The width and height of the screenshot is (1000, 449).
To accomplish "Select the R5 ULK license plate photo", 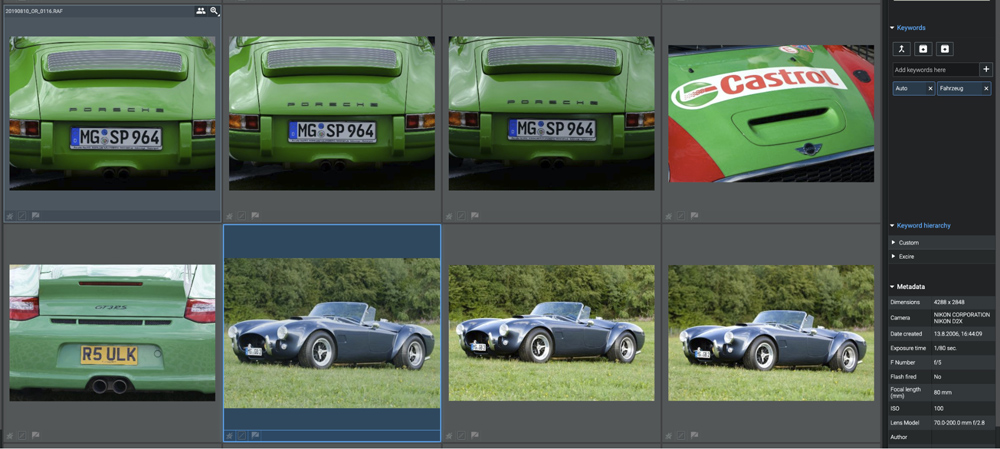I will coord(112,332).
